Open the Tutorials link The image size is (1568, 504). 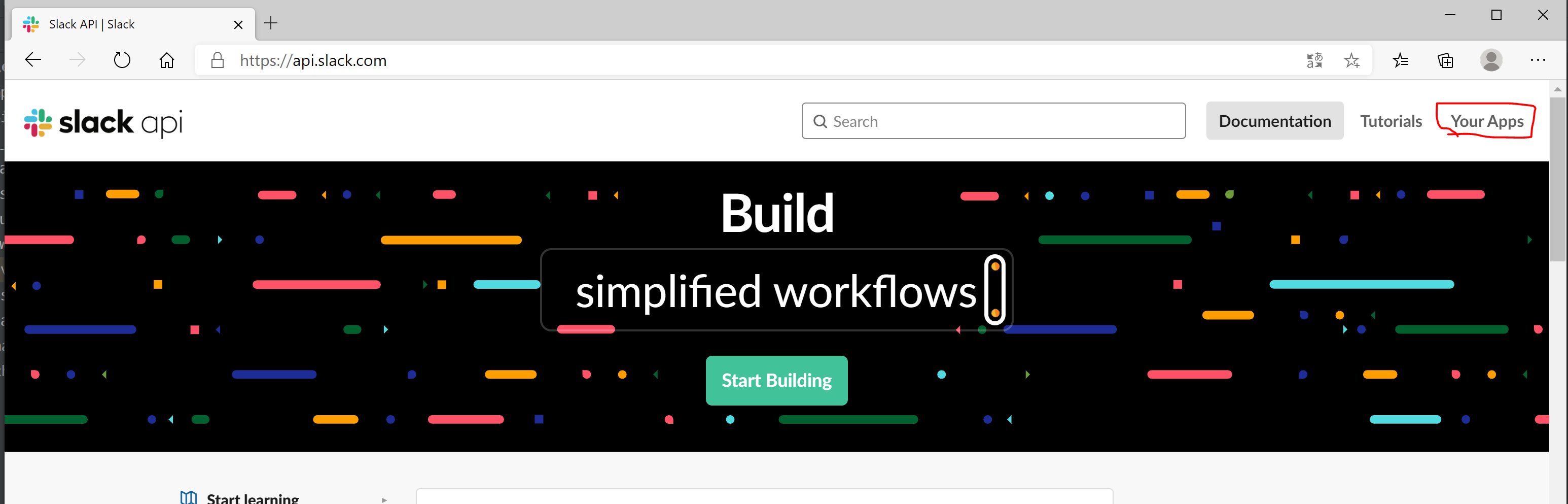tap(1391, 121)
